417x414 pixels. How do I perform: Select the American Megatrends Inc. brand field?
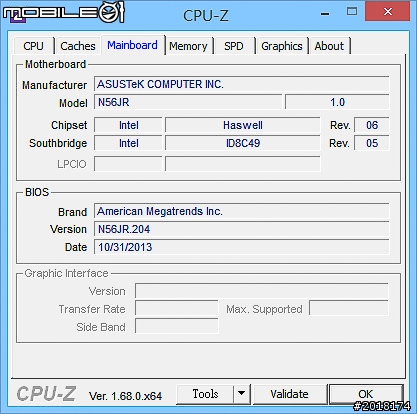(x=242, y=211)
